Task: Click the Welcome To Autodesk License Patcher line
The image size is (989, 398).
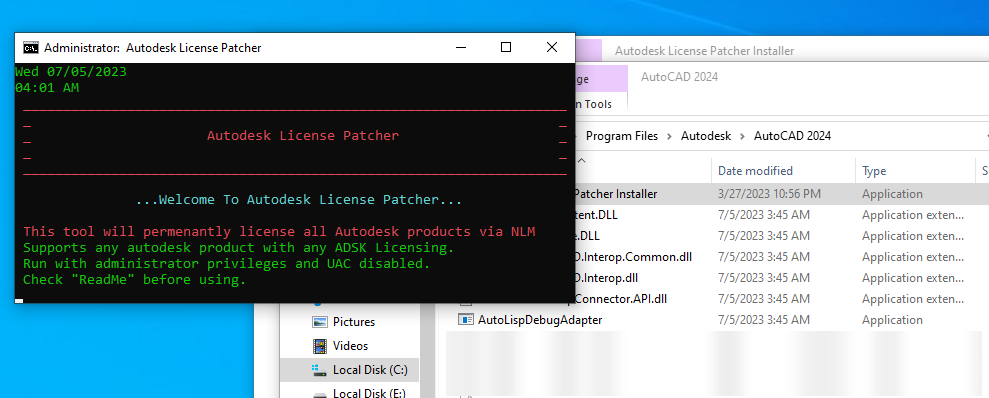Action: tap(298, 200)
